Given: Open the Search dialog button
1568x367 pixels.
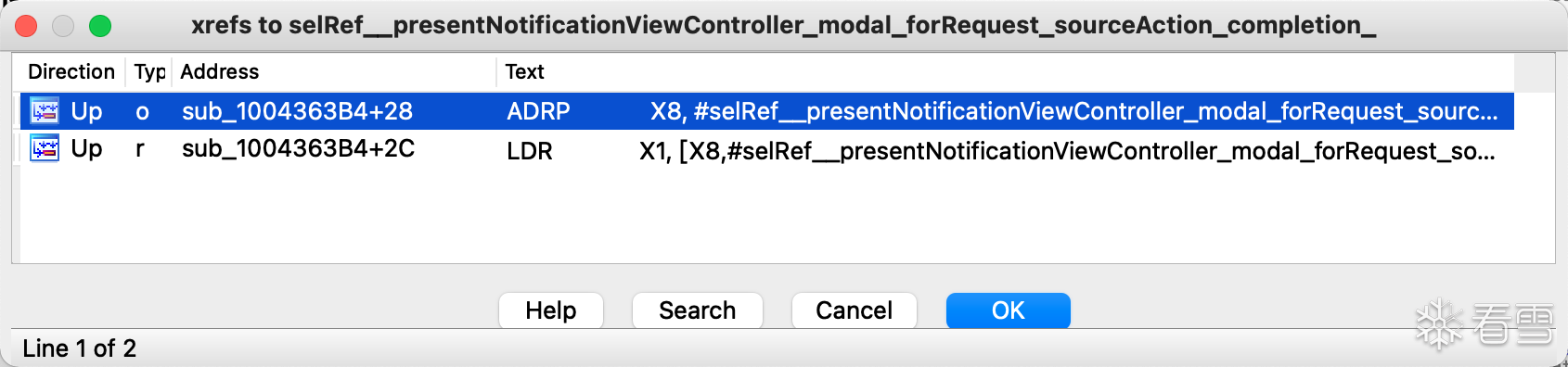Looking at the screenshot, I should [x=697, y=310].
